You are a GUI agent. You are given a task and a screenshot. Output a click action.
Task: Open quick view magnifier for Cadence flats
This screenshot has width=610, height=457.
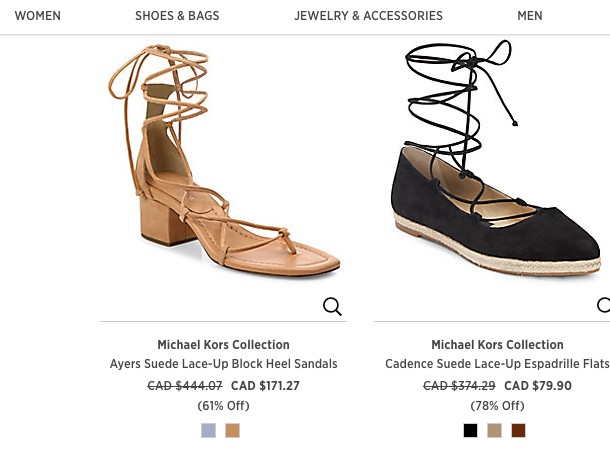[604, 306]
